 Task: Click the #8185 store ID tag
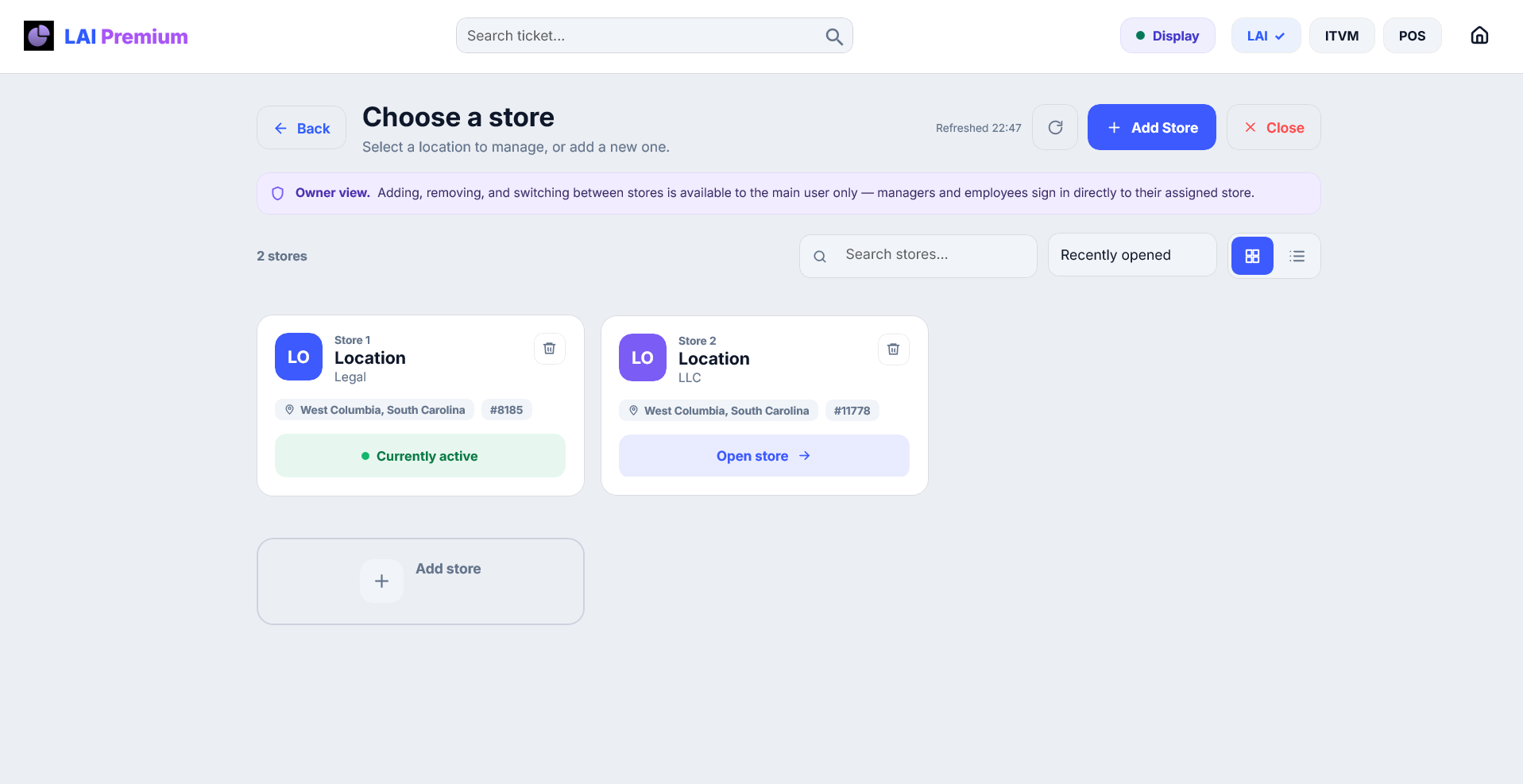(x=506, y=410)
